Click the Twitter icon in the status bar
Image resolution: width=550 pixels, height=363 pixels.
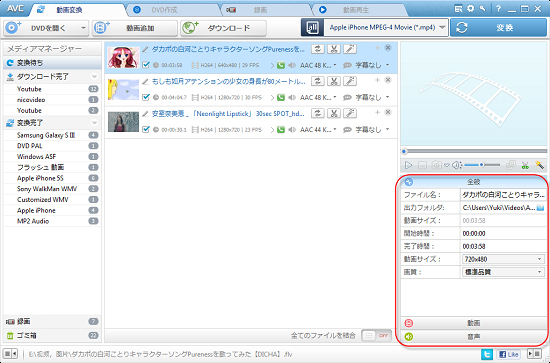[487, 354]
